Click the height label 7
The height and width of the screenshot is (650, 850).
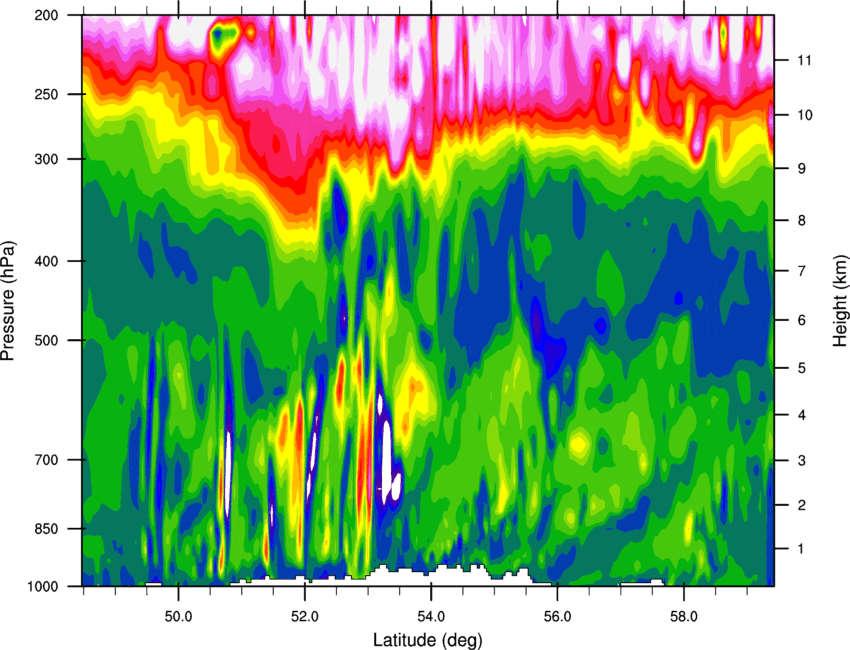pos(801,271)
